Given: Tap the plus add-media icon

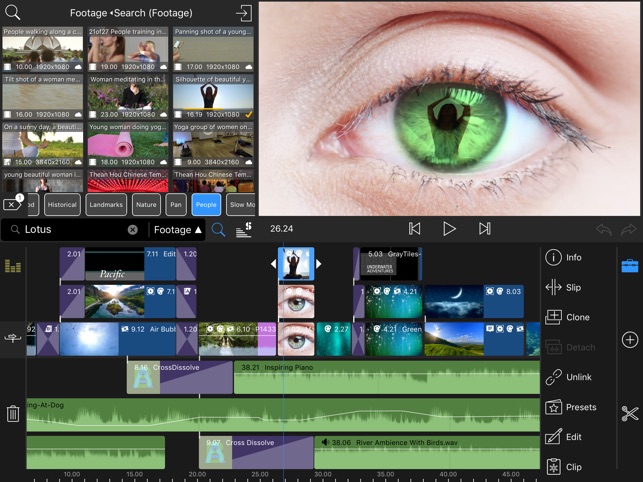Looking at the screenshot, I should pyautogui.click(x=629, y=340).
